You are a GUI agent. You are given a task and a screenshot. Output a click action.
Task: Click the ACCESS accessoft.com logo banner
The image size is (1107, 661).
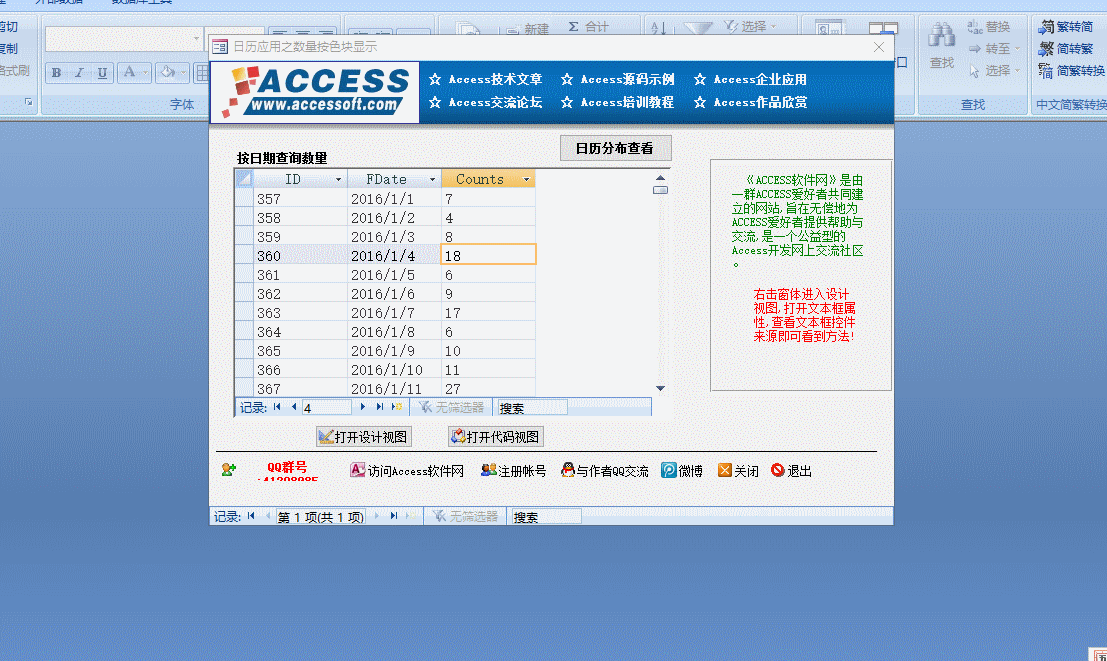point(315,93)
